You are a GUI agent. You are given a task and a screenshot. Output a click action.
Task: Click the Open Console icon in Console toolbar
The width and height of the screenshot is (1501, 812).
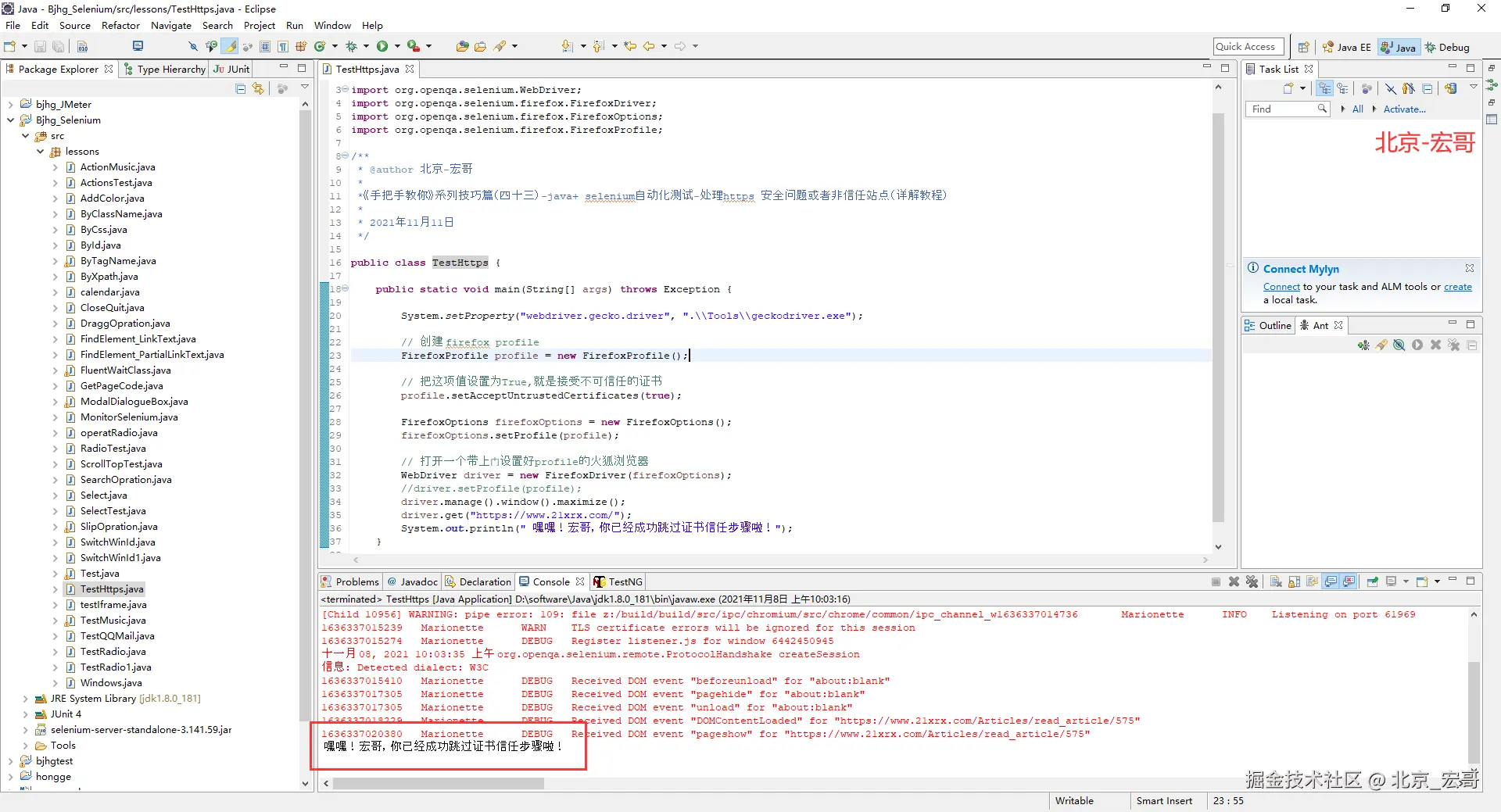1423,581
